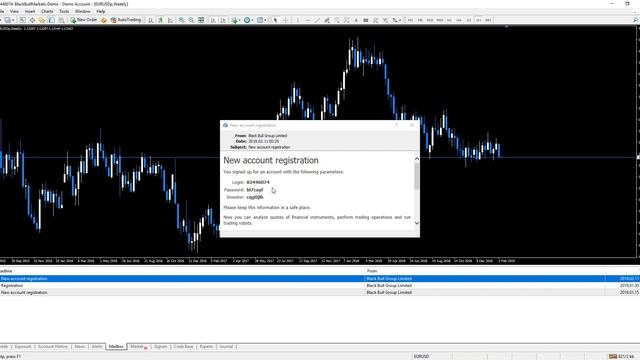Select the Registration mail row
Screen dimensions: 640x360
[x=320, y=286]
